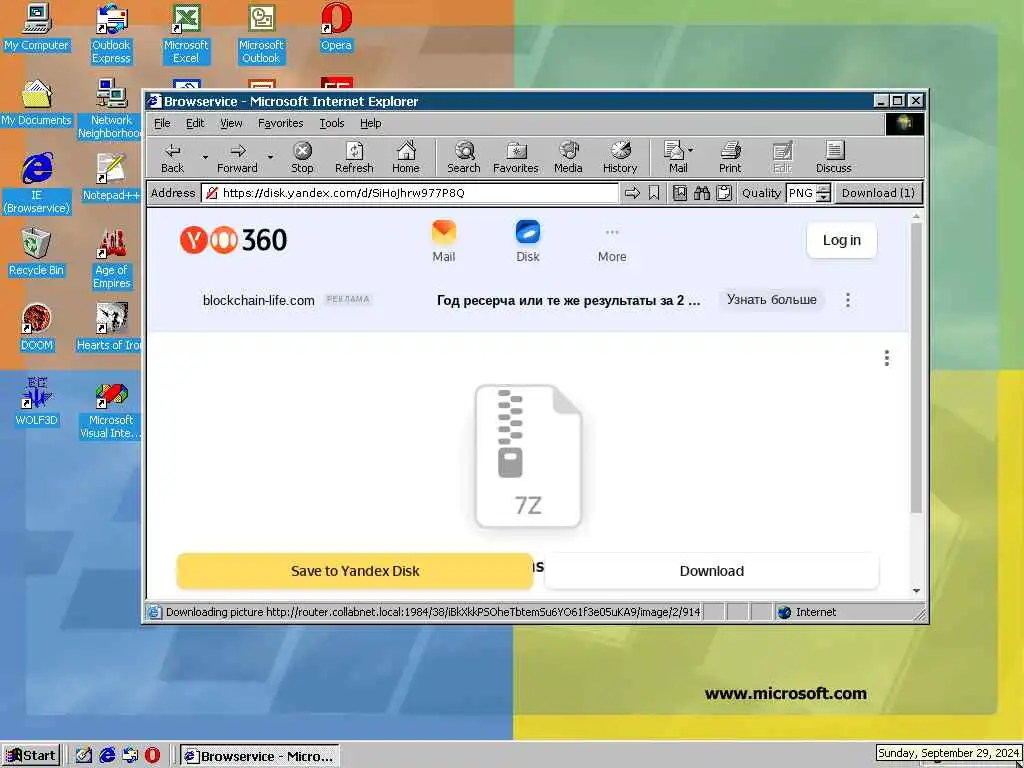Click the bookmark icon beside Go arrow

[x=654, y=193]
